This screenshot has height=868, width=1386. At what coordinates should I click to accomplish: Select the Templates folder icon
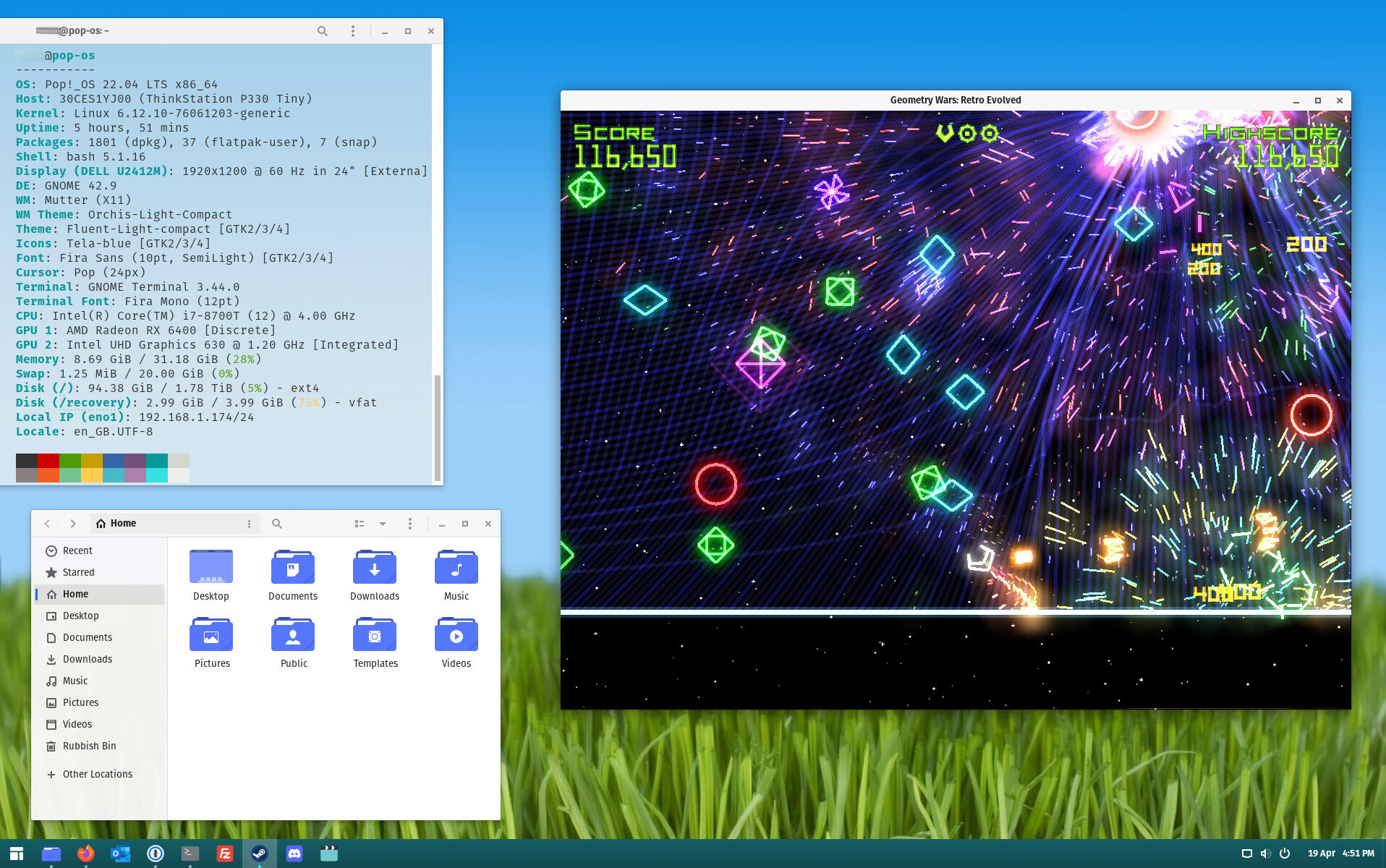point(375,634)
